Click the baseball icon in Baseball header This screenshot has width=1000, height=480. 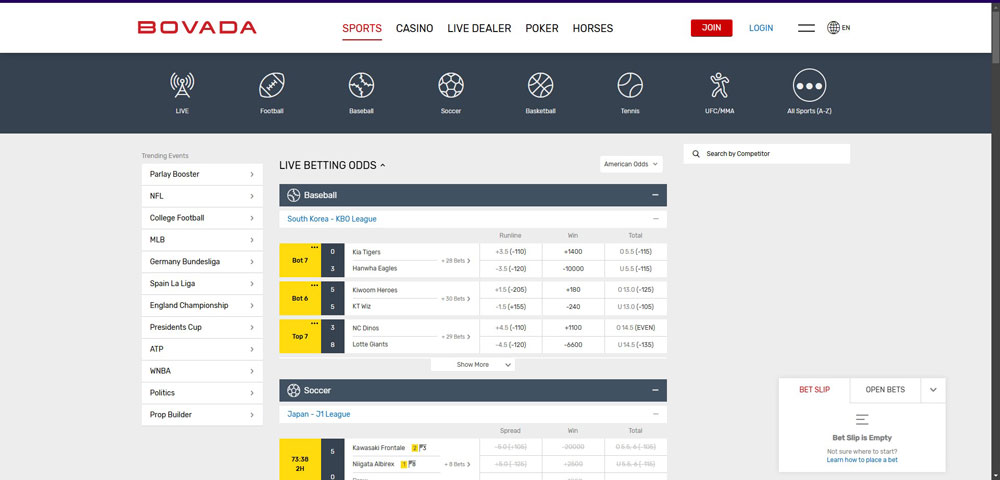pos(293,195)
